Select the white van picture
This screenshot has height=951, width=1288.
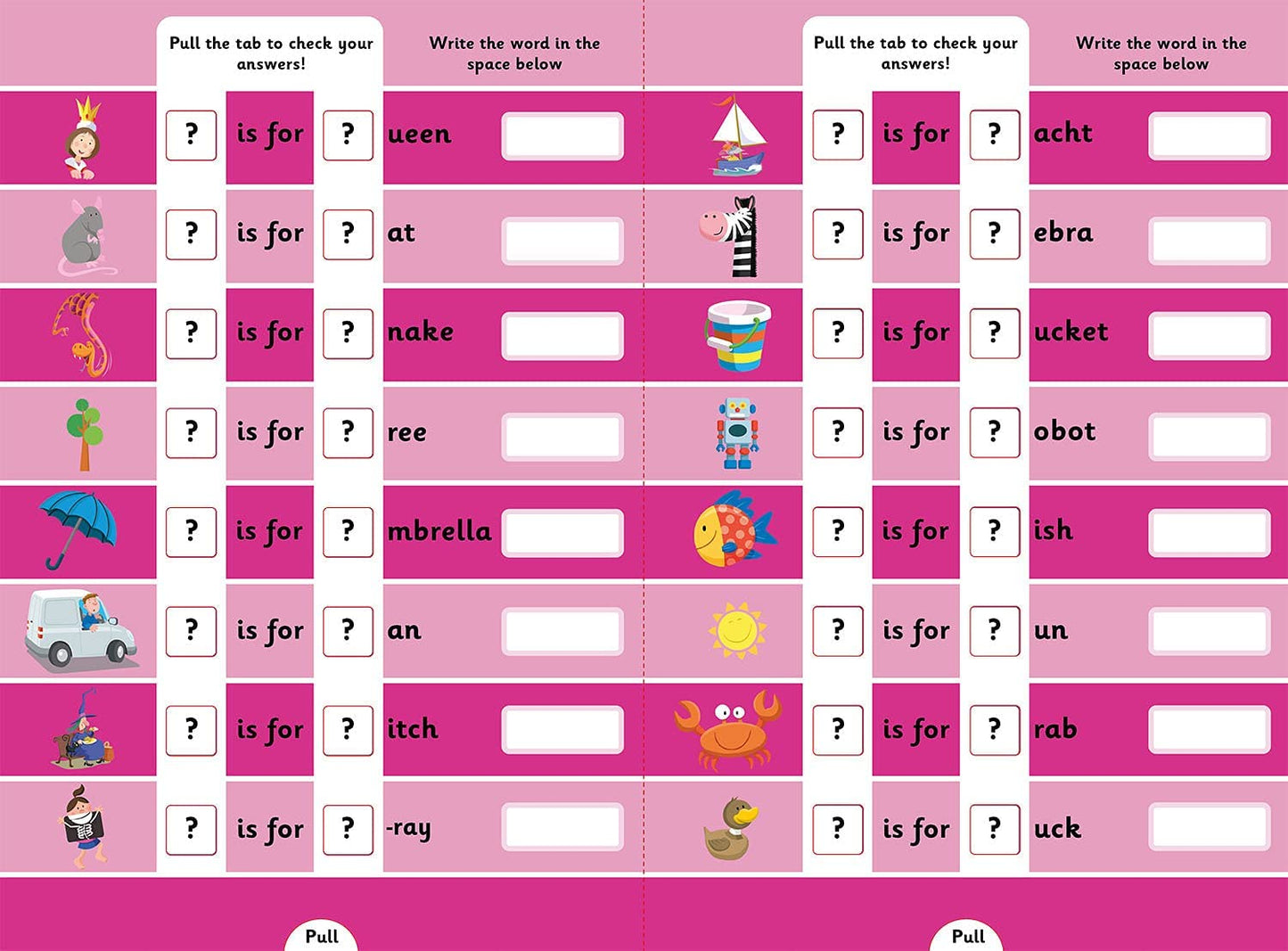[80, 630]
